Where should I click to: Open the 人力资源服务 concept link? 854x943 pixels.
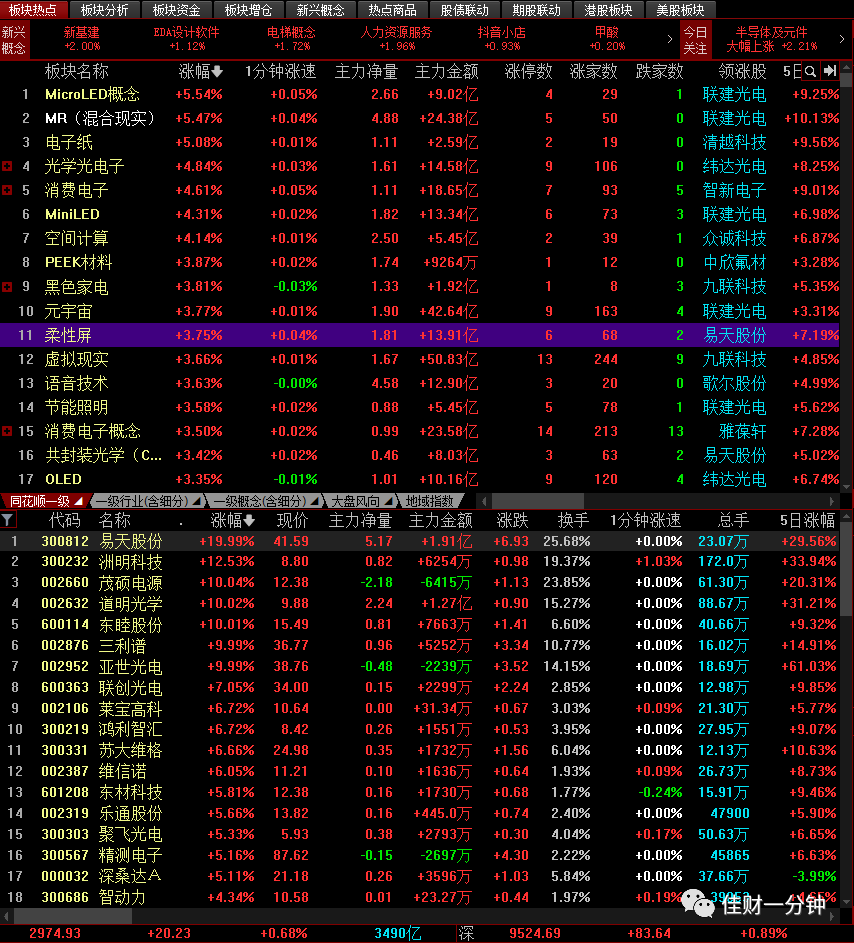396,39
